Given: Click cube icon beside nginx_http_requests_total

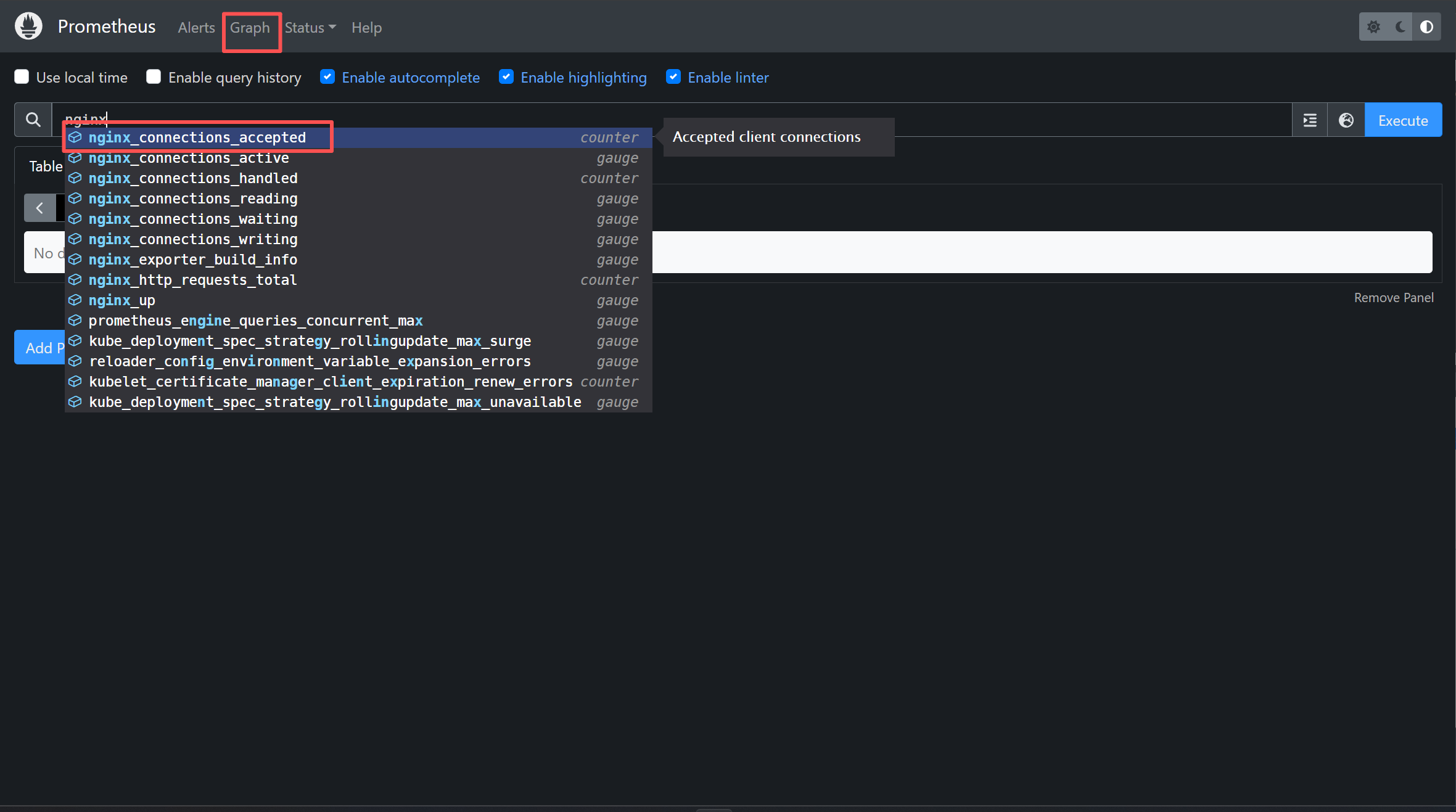Looking at the screenshot, I should [x=75, y=280].
